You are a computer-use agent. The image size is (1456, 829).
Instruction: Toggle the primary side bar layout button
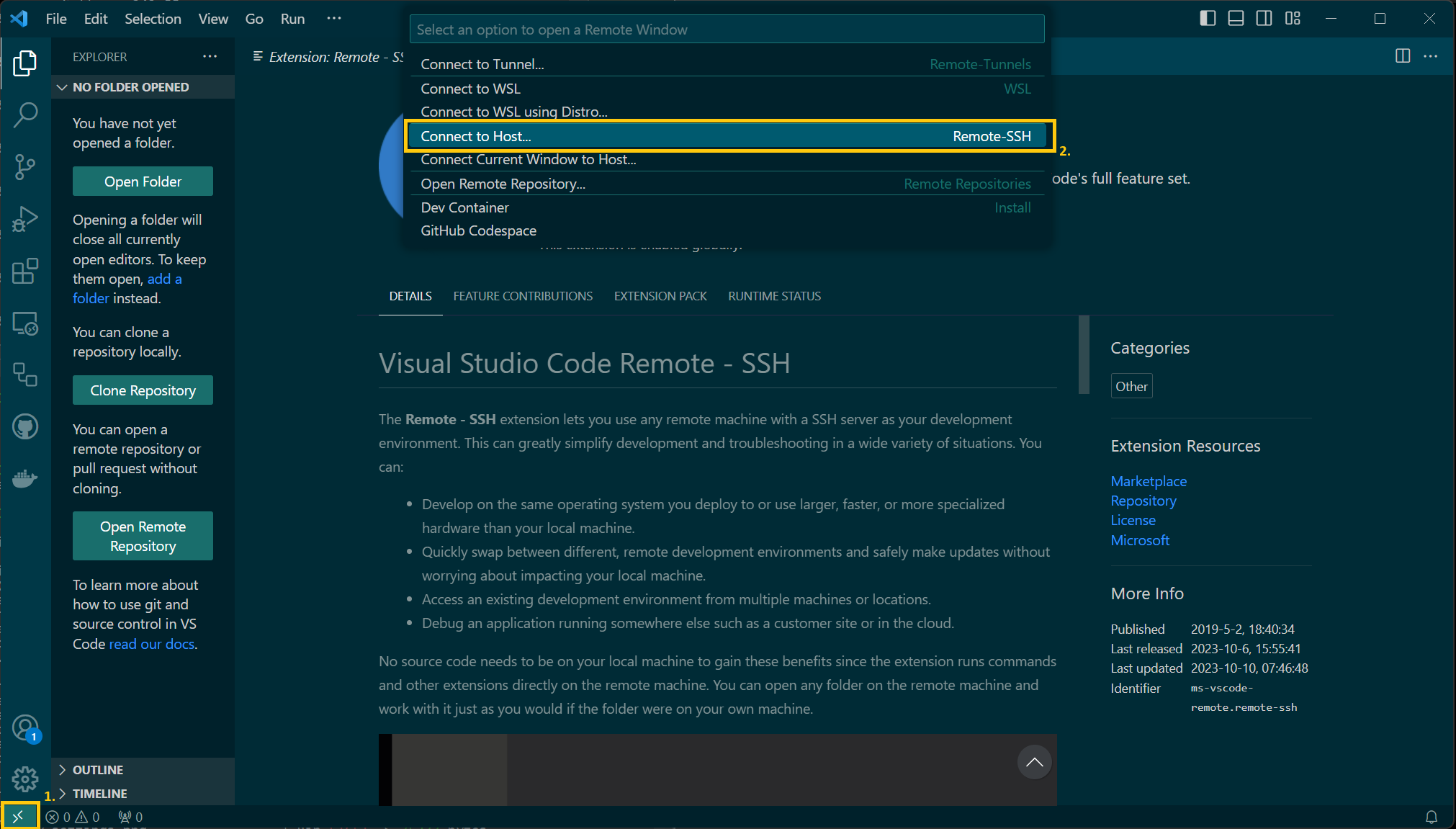[x=1208, y=19]
